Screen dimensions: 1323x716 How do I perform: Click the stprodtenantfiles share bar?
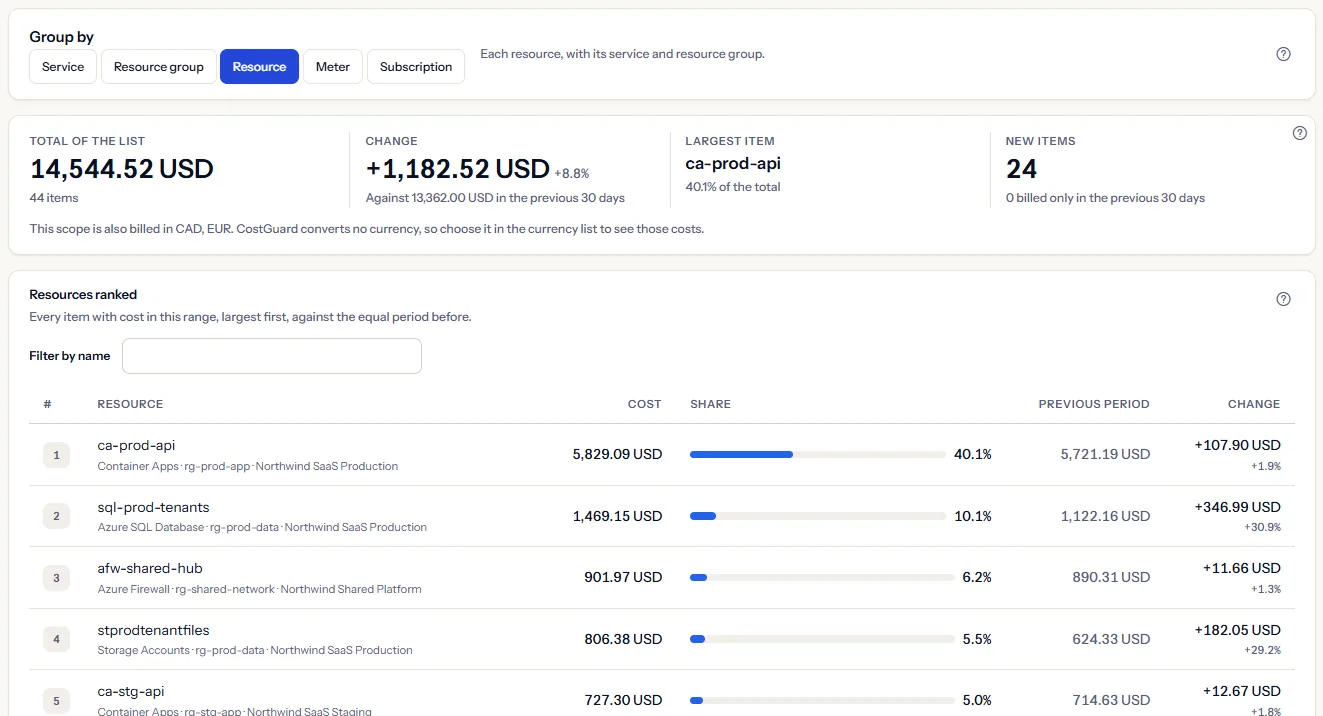pyautogui.click(x=822, y=639)
